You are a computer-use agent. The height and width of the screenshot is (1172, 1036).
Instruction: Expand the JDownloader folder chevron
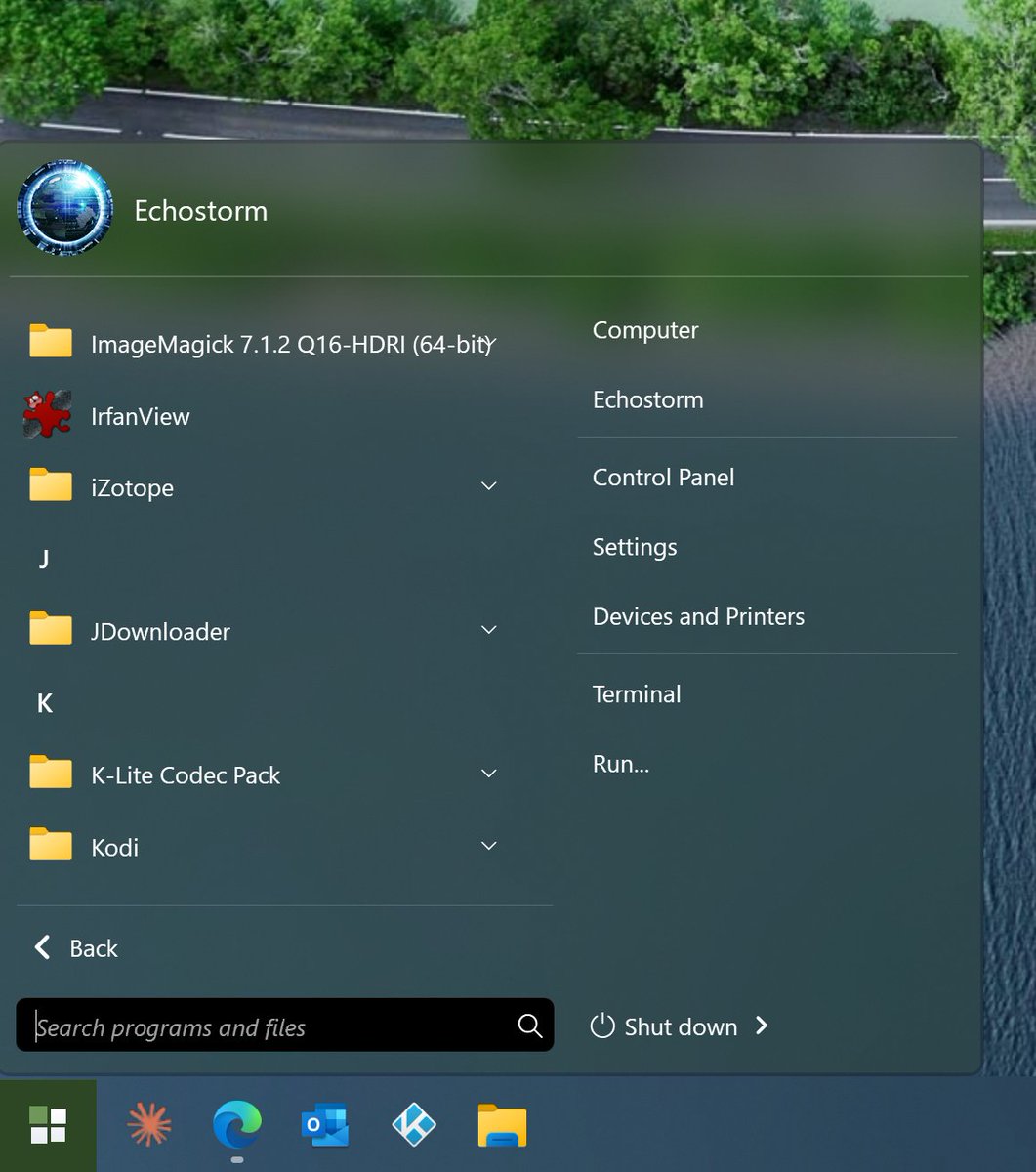(489, 630)
